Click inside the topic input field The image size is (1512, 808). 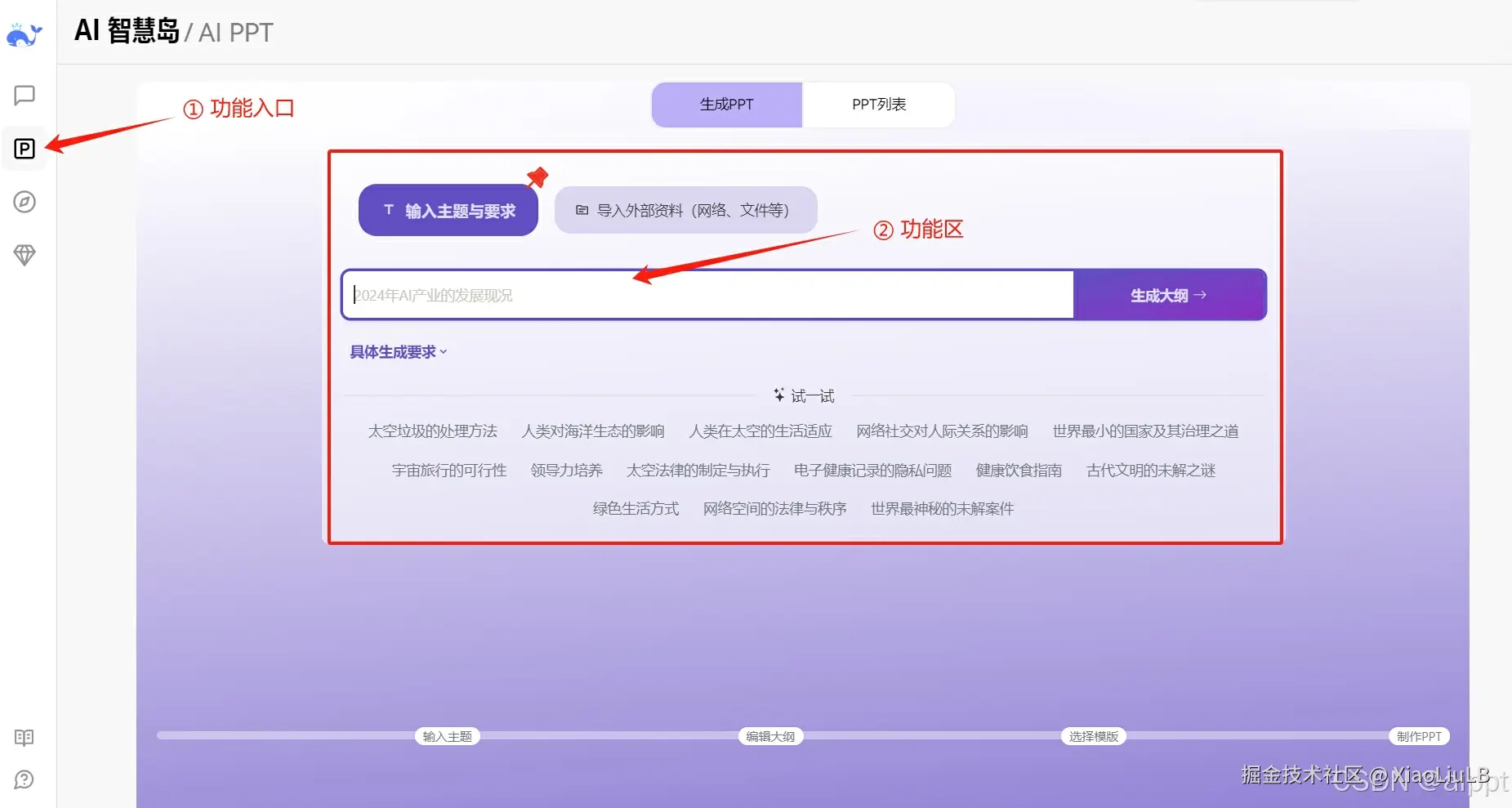tap(708, 295)
